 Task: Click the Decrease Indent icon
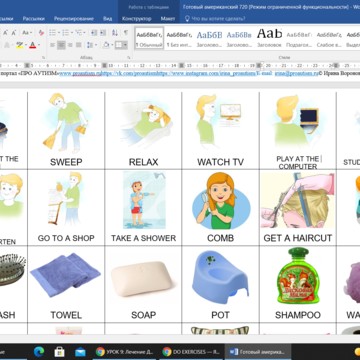(x=94, y=33)
